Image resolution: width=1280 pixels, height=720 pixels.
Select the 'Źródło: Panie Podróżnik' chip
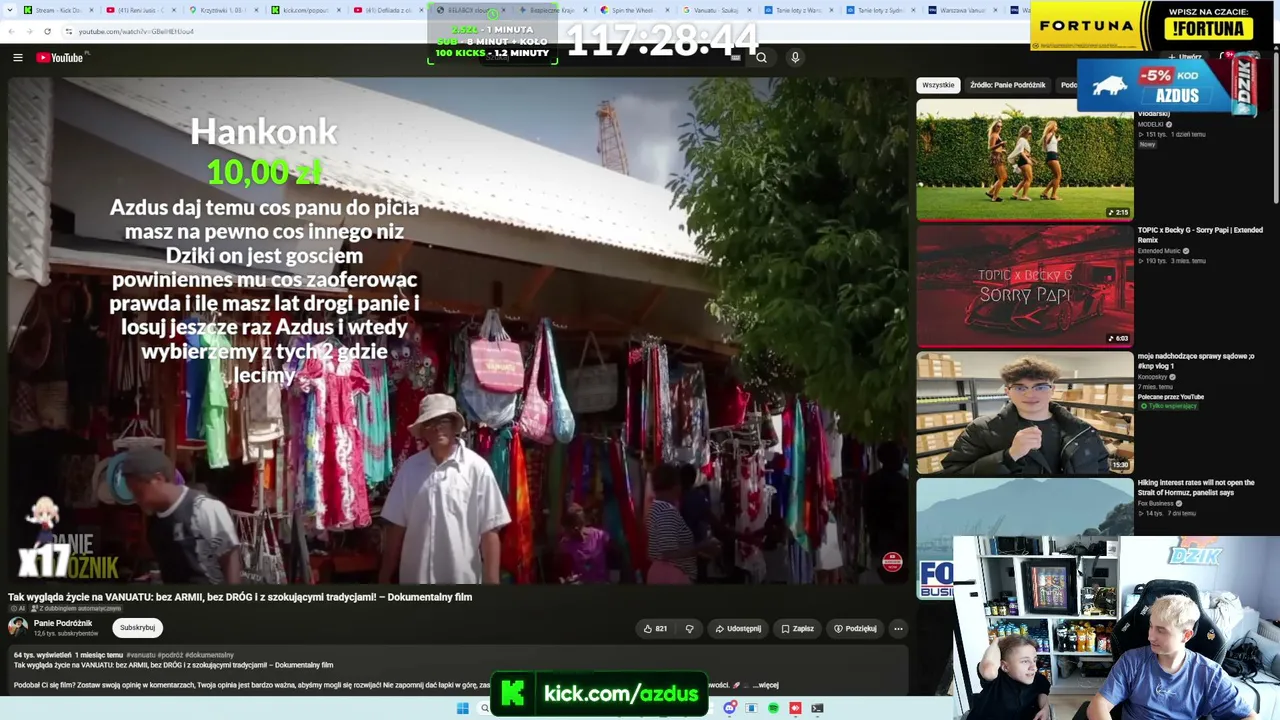point(1008,85)
